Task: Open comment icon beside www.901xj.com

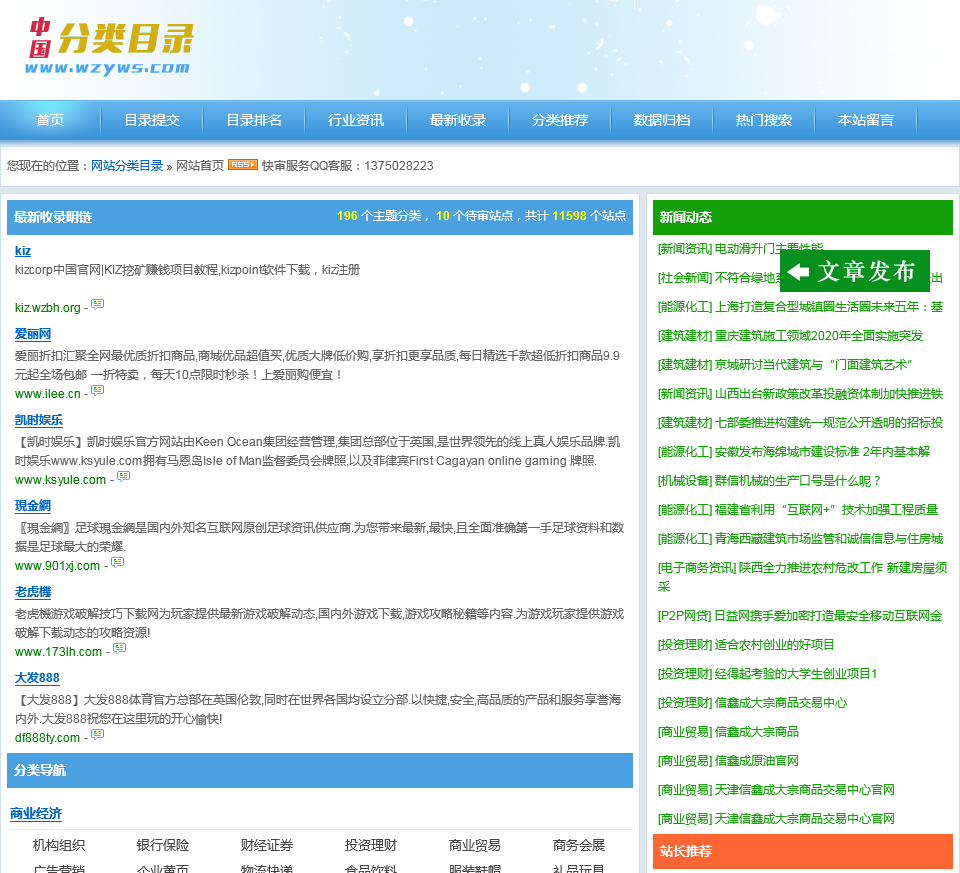Action: click(x=118, y=562)
